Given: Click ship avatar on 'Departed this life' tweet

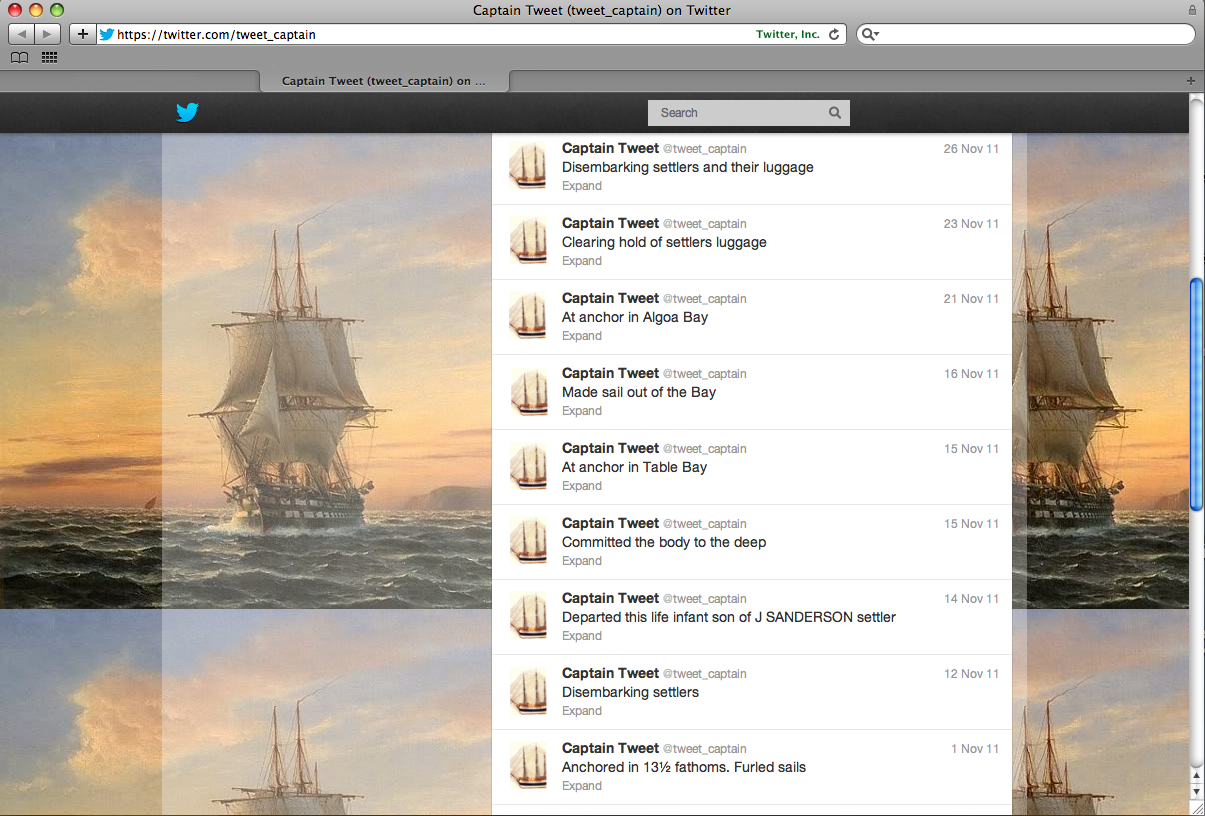Looking at the screenshot, I should pos(528,615).
